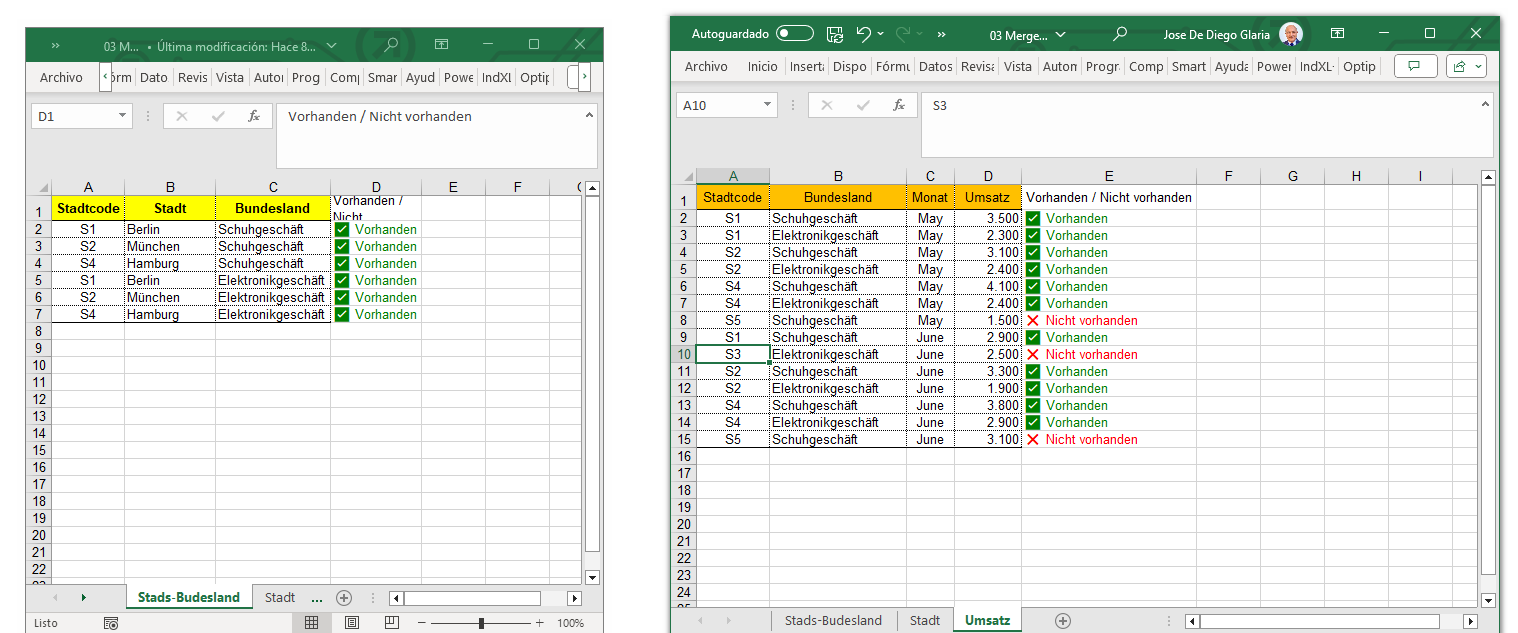Image resolution: width=1518 pixels, height=633 pixels.
Task: Open the Vista tab in right window
Action: [x=1017, y=66]
